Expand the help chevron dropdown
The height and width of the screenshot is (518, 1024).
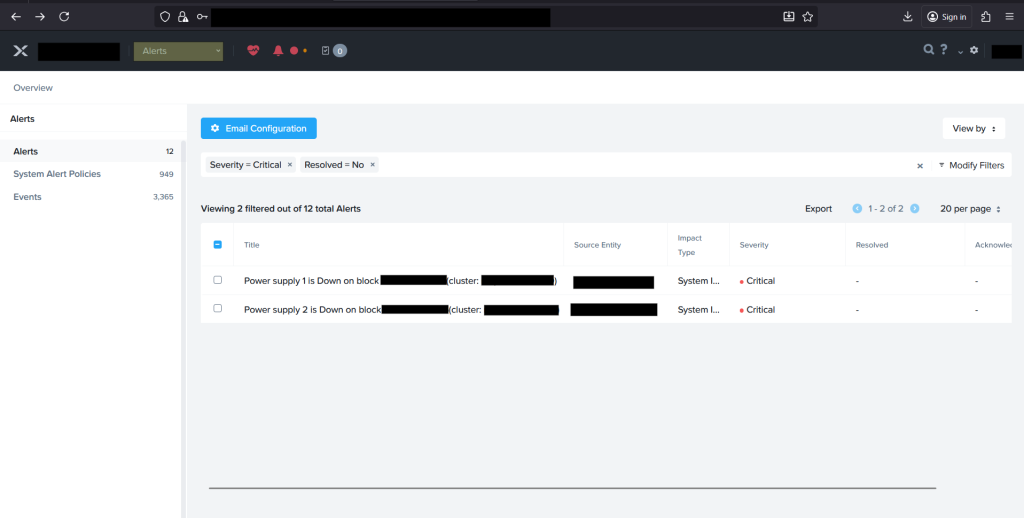point(960,51)
